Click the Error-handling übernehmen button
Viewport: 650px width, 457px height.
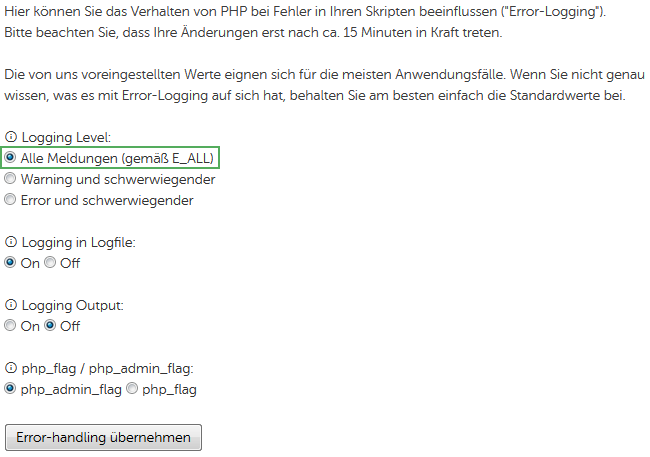[x=103, y=437]
